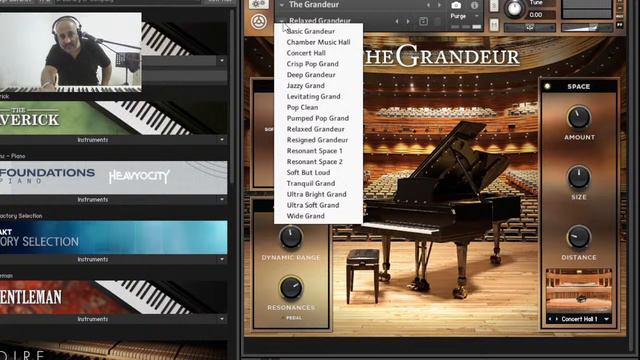Choose Crisp Pop Grand preset

[x=312, y=64]
